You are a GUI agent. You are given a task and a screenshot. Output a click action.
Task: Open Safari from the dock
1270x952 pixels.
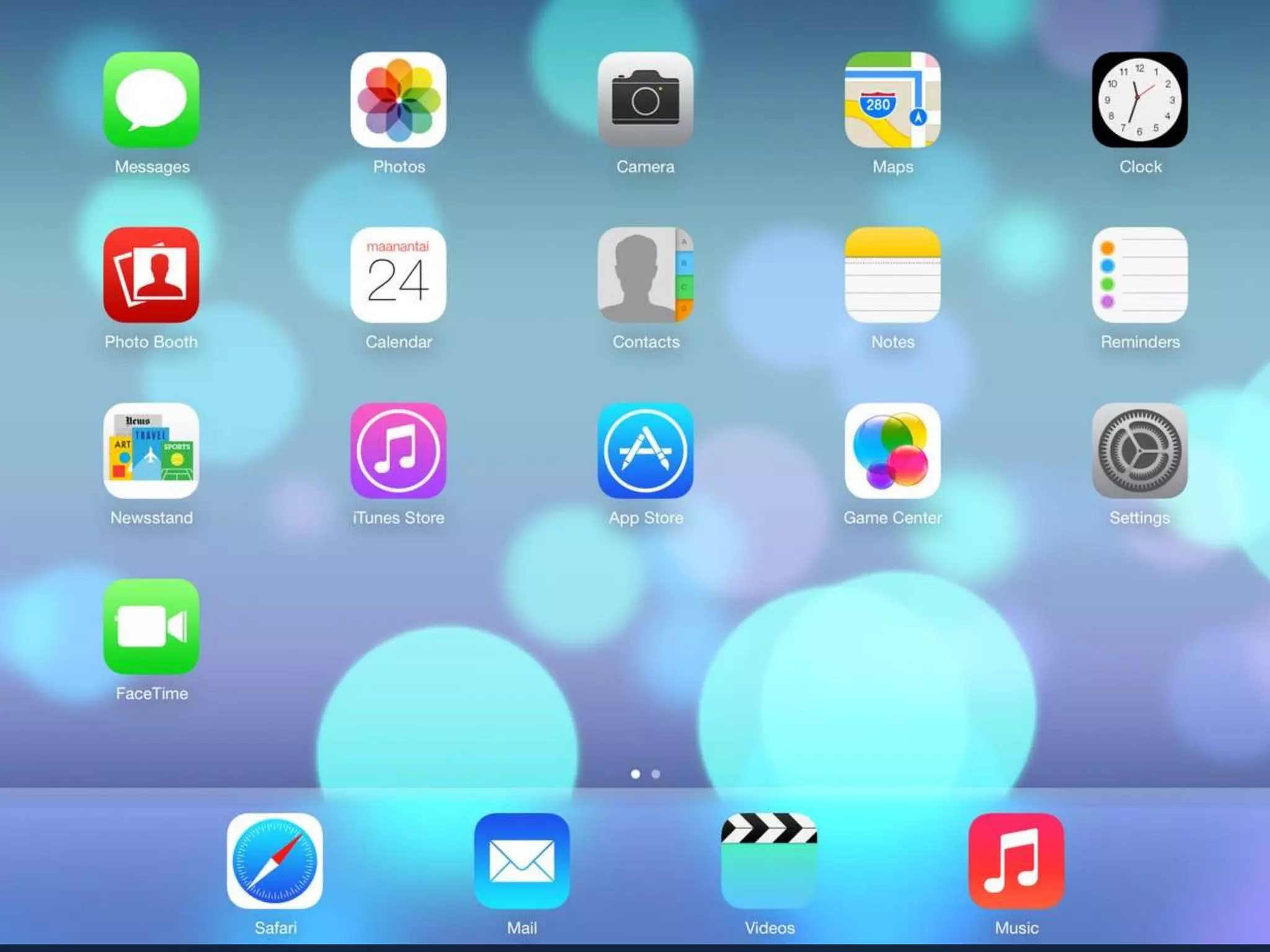tap(275, 861)
